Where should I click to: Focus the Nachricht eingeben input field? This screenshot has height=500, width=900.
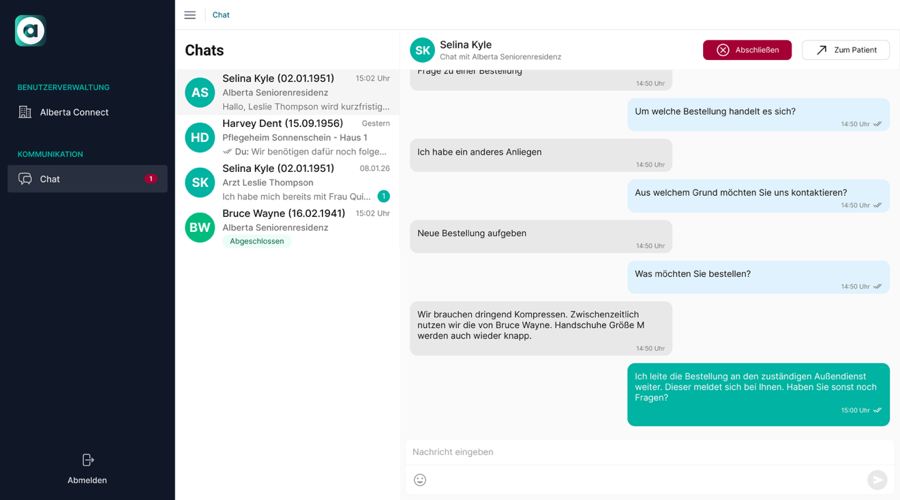[650, 452]
